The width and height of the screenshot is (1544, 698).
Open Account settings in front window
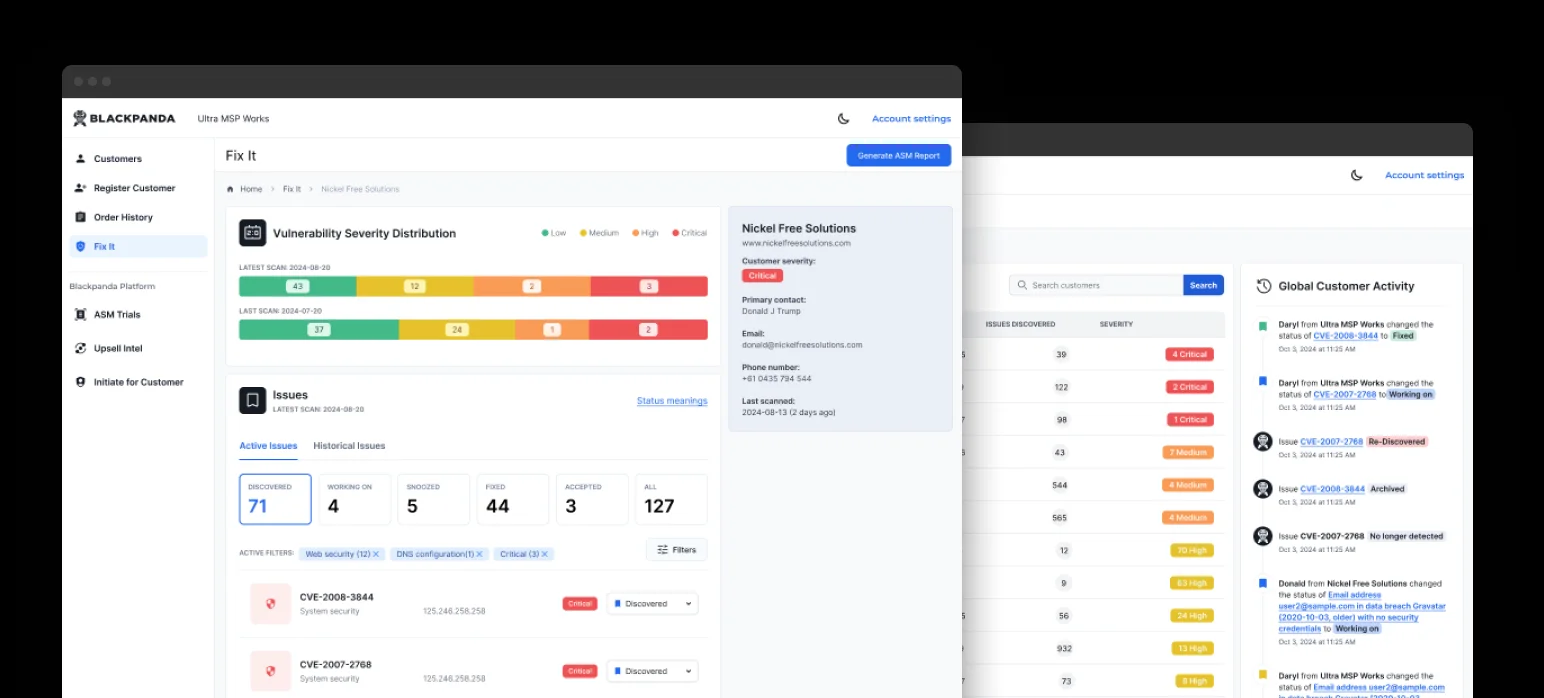tap(911, 118)
